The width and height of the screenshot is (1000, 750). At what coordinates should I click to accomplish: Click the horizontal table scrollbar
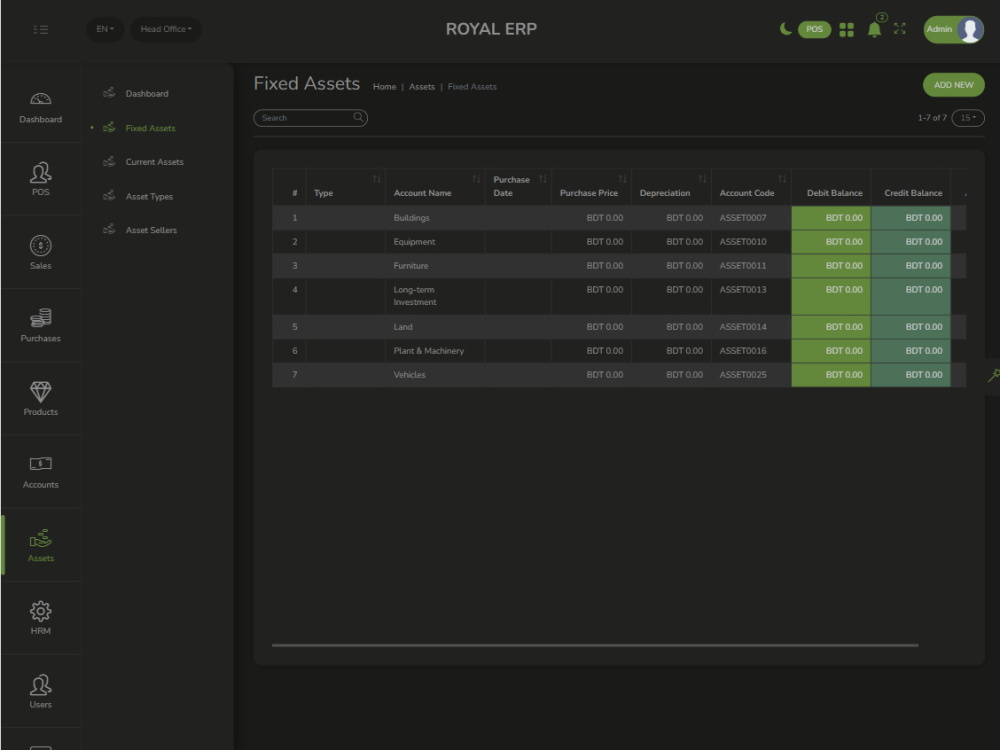(595, 645)
